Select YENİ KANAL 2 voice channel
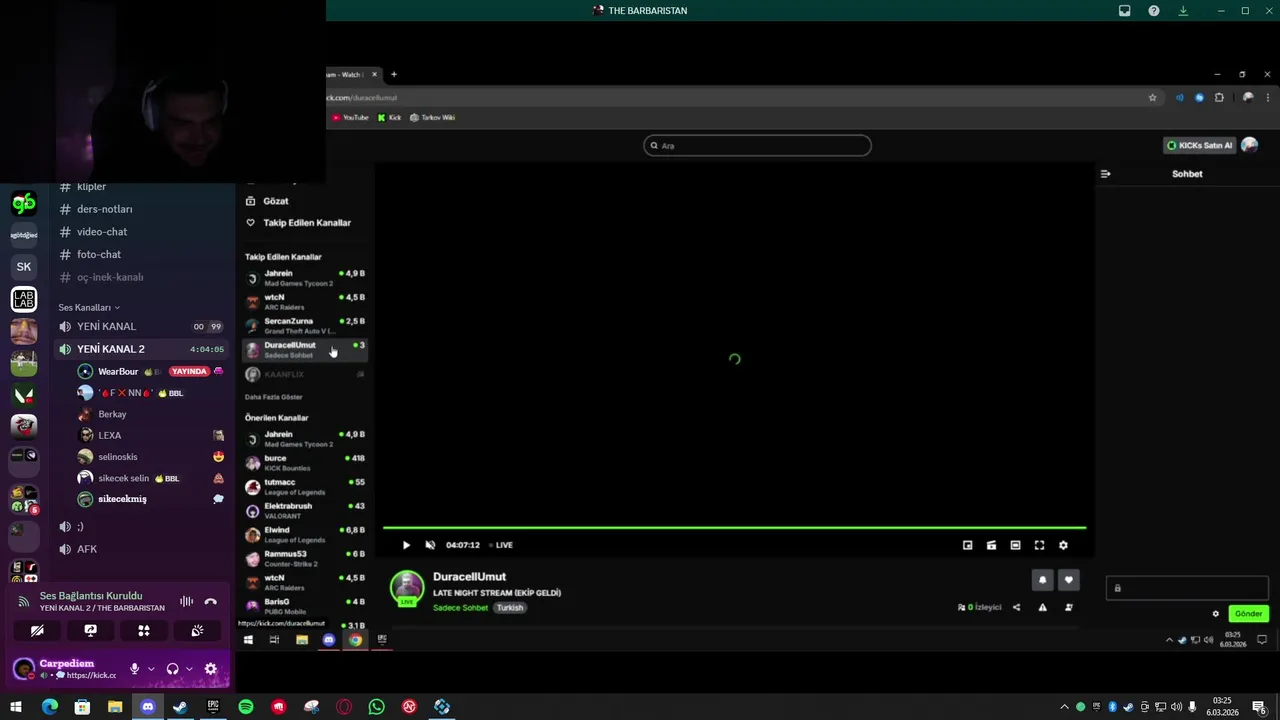Viewport: 1280px width, 720px height. [x=141, y=349]
